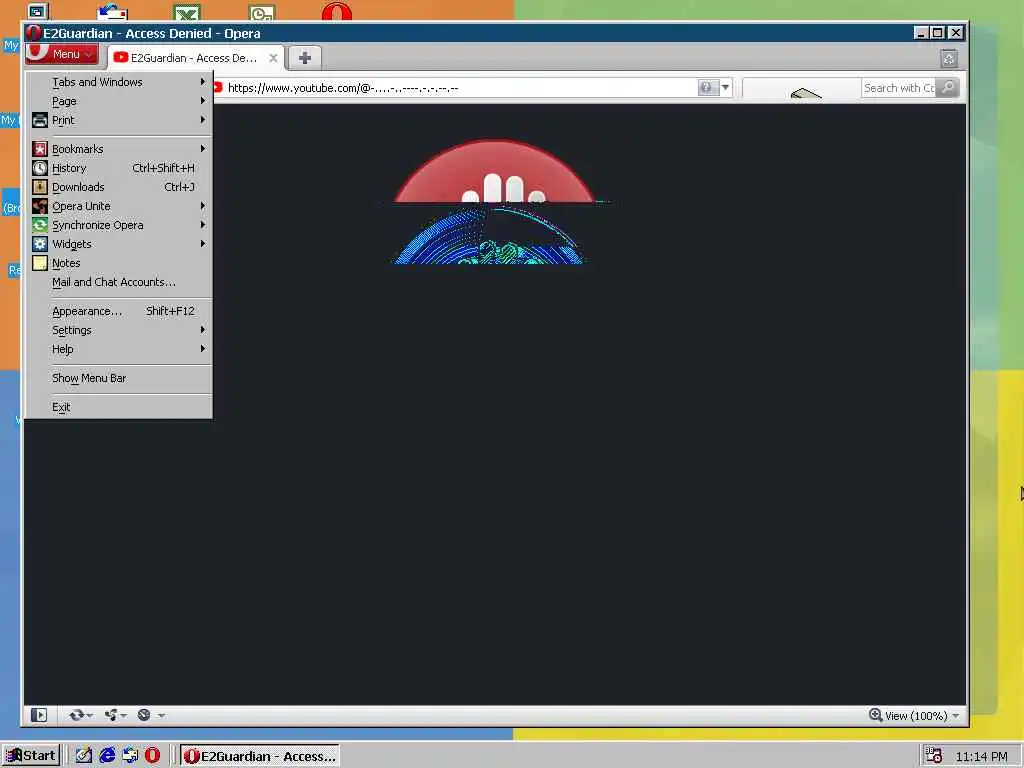Click the Windows Start button

coord(31,756)
